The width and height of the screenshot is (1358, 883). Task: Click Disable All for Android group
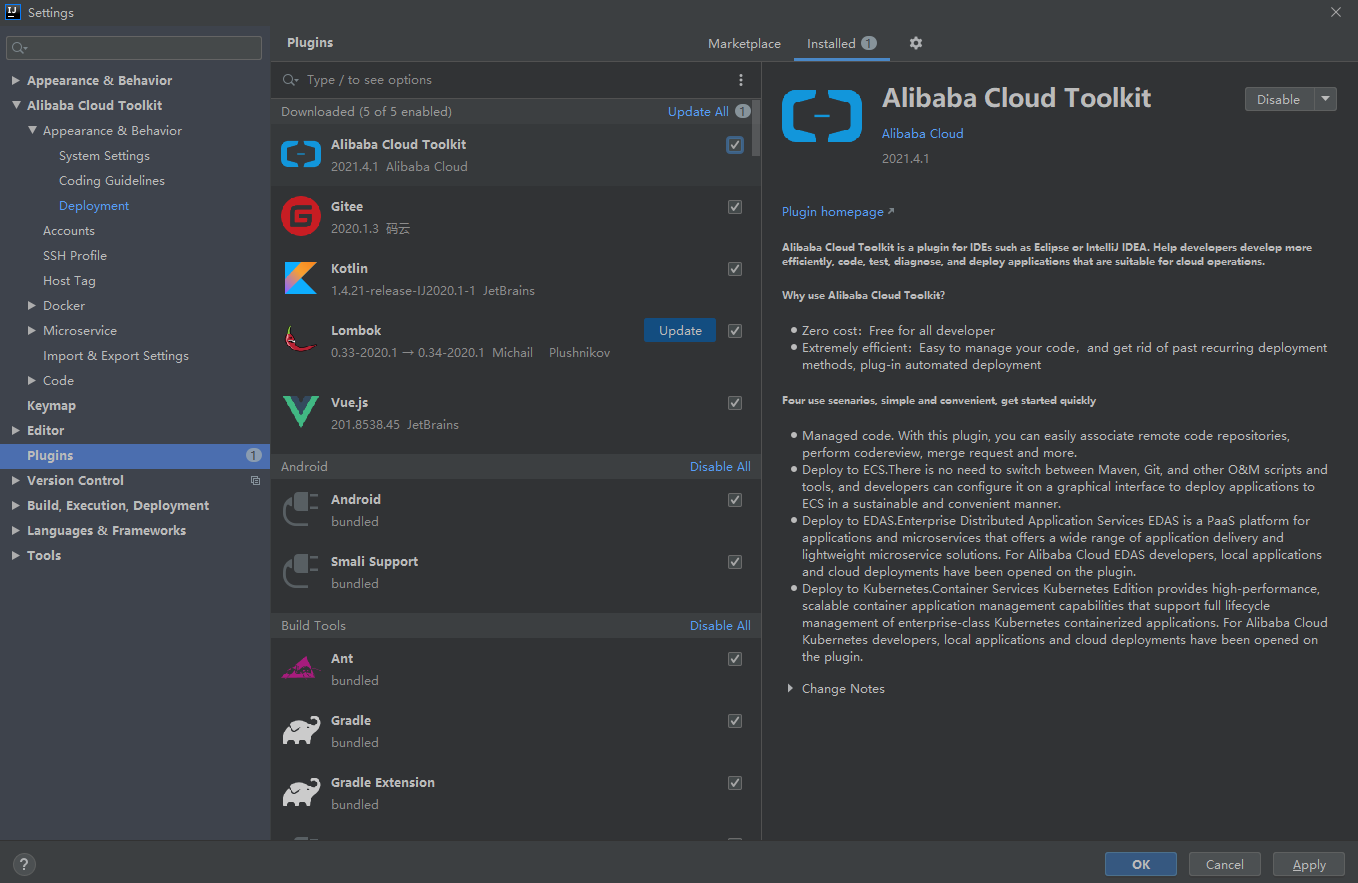pos(720,467)
